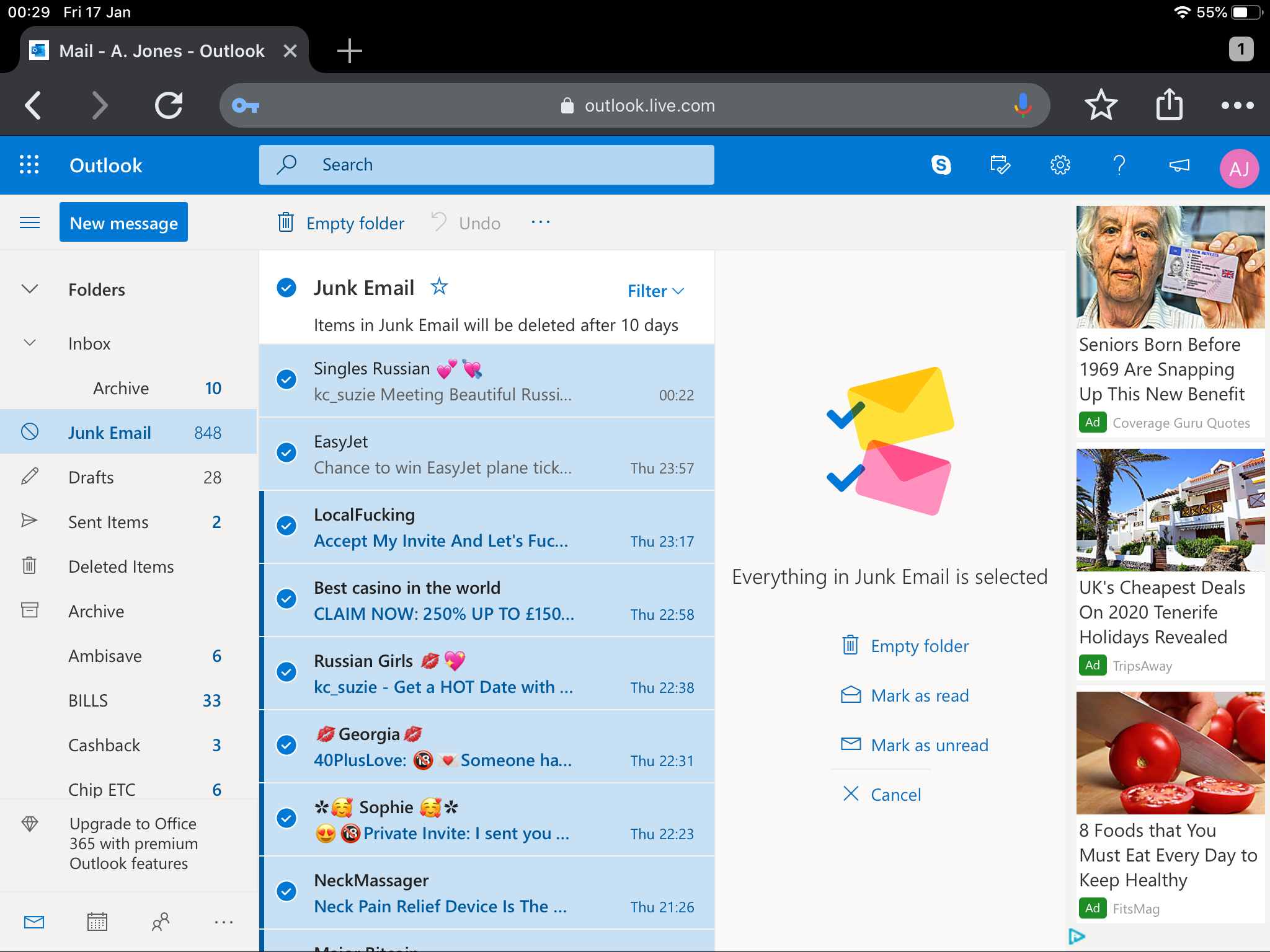1270x952 pixels.
Task: Click Mark as read
Action: [905, 695]
